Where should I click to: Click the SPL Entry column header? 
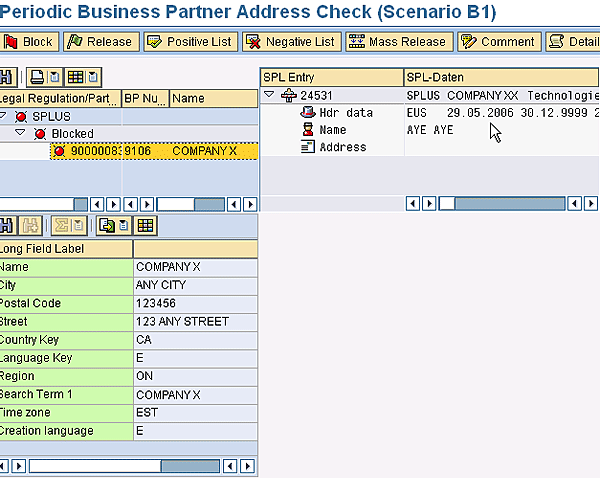[332, 78]
